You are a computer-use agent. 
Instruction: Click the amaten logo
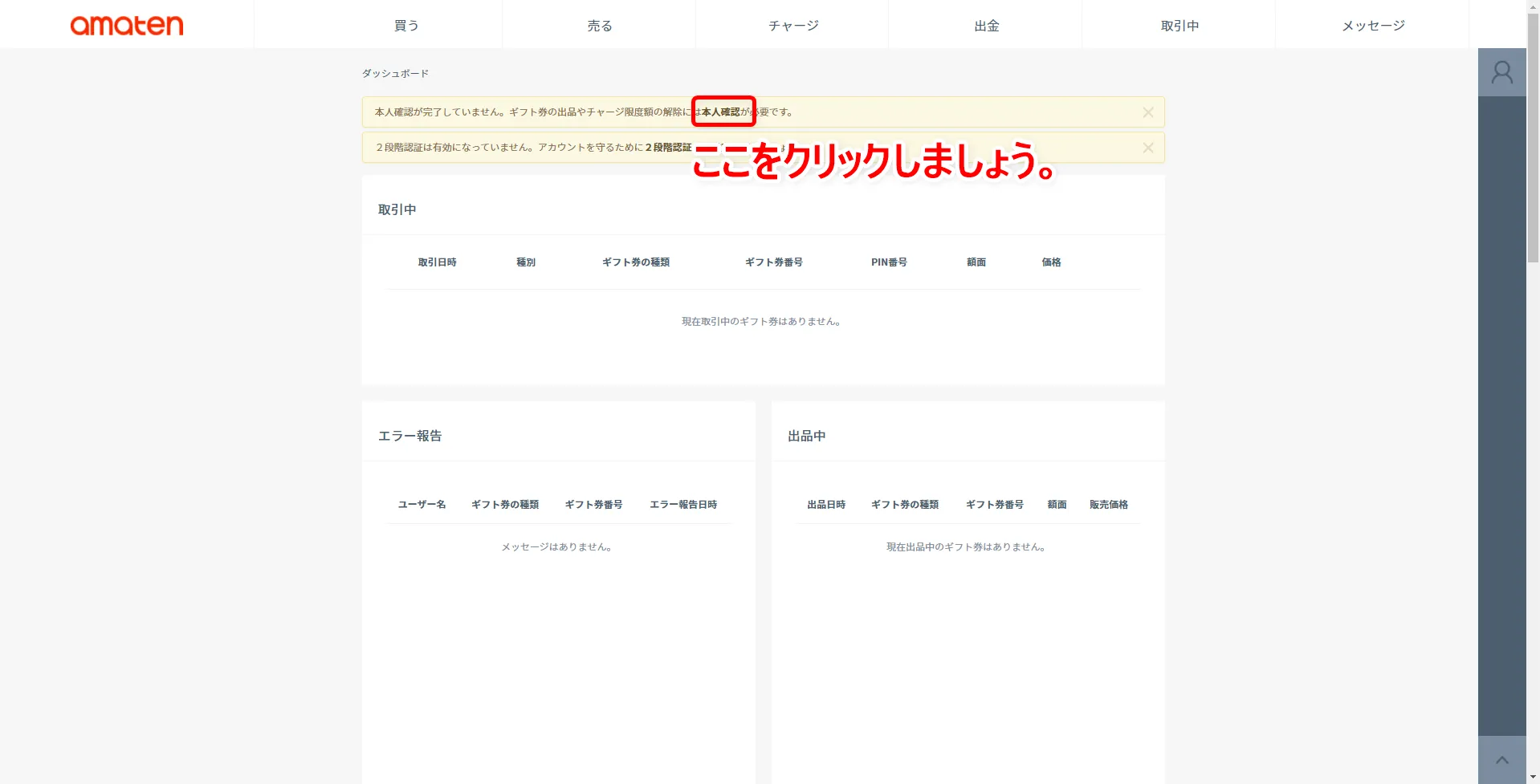pos(127,25)
